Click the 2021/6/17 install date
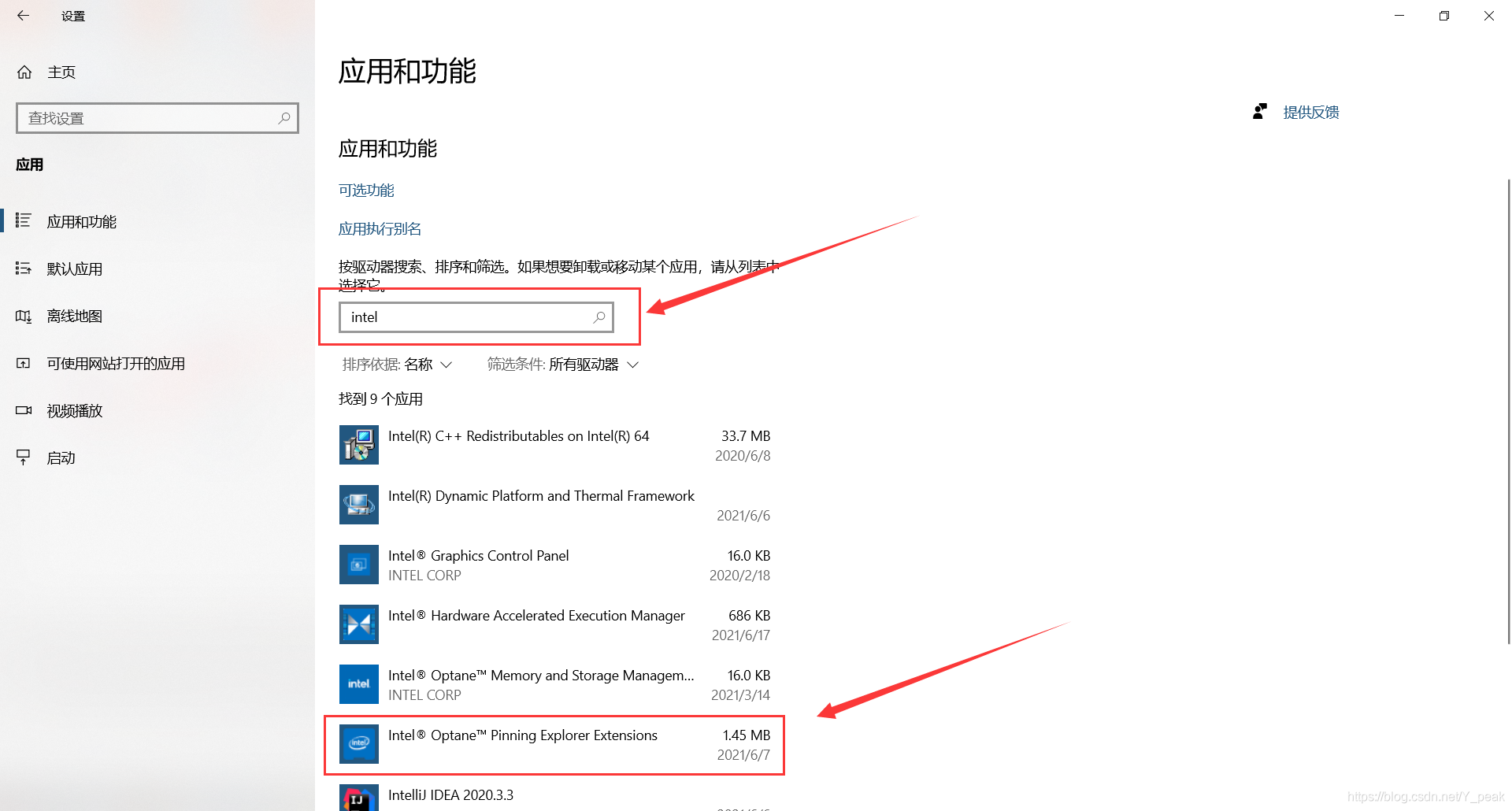This screenshot has width=1512, height=811. pyautogui.click(x=741, y=635)
